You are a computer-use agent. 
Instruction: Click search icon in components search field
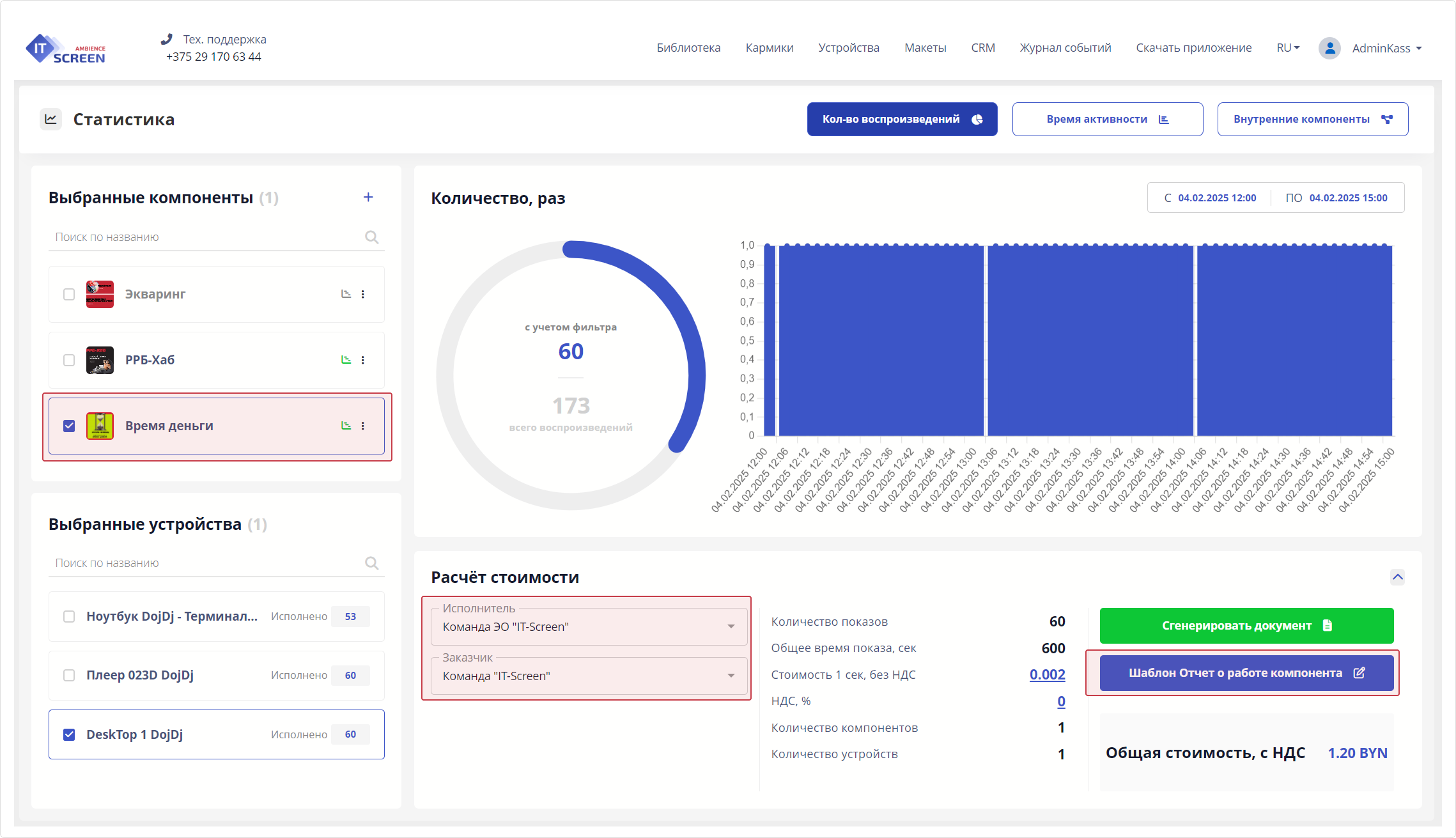371,237
